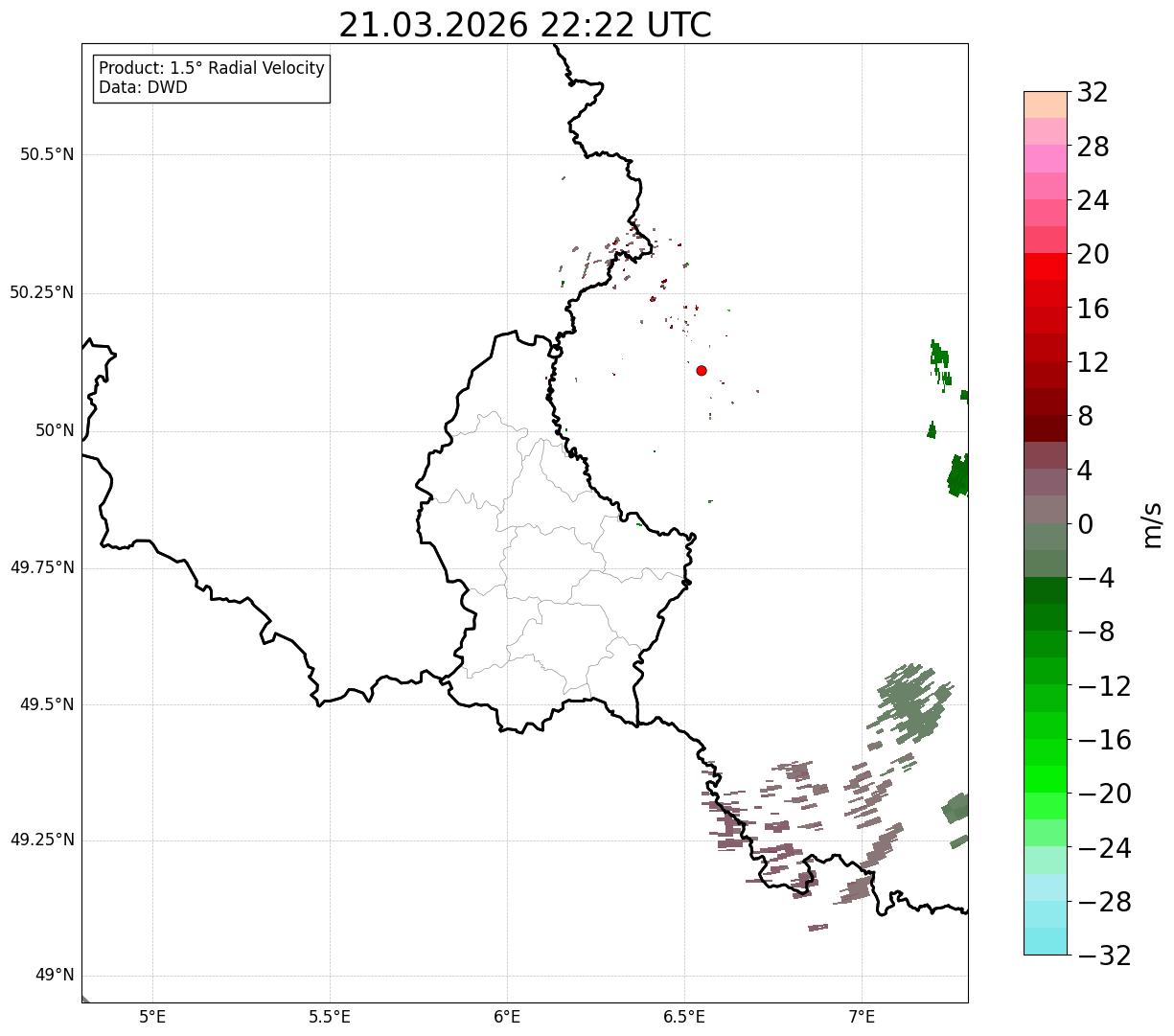The height and width of the screenshot is (1036, 1174).
Task: Click the colorbar tick label −24
Action: pyautogui.click(x=1104, y=848)
